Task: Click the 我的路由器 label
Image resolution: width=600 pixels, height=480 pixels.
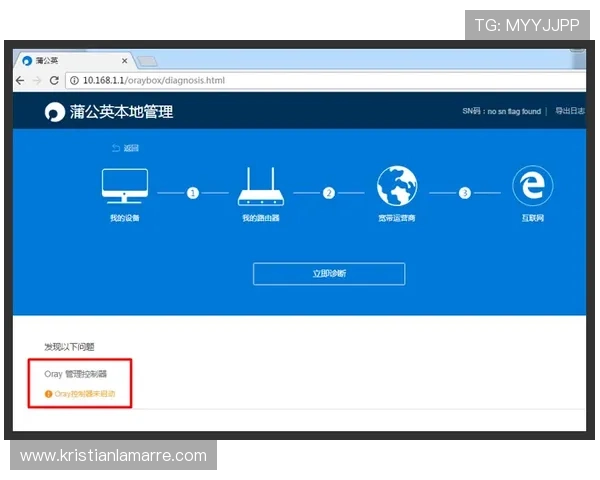Action: click(x=261, y=218)
